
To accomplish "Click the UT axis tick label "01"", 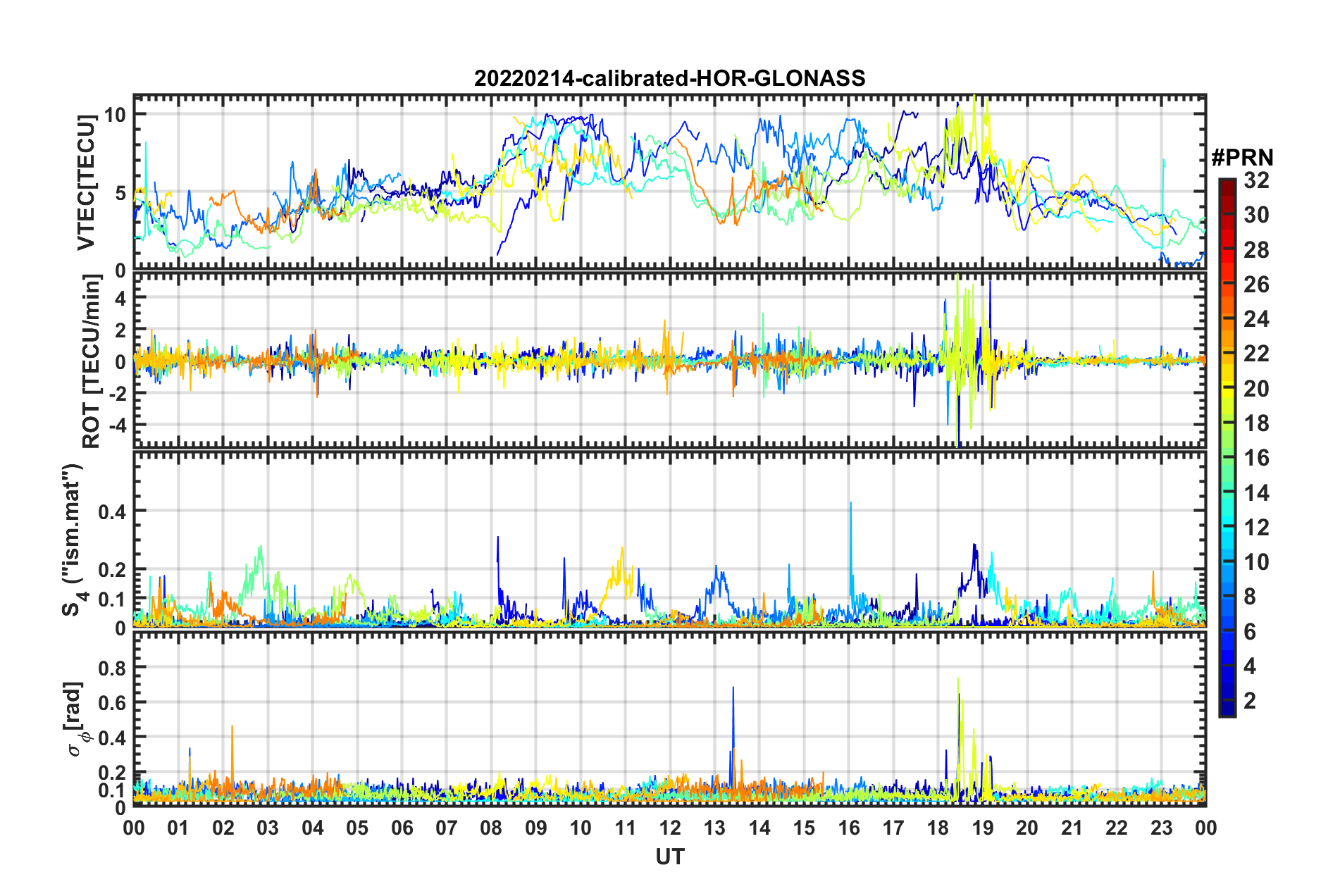I will coord(178,828).
